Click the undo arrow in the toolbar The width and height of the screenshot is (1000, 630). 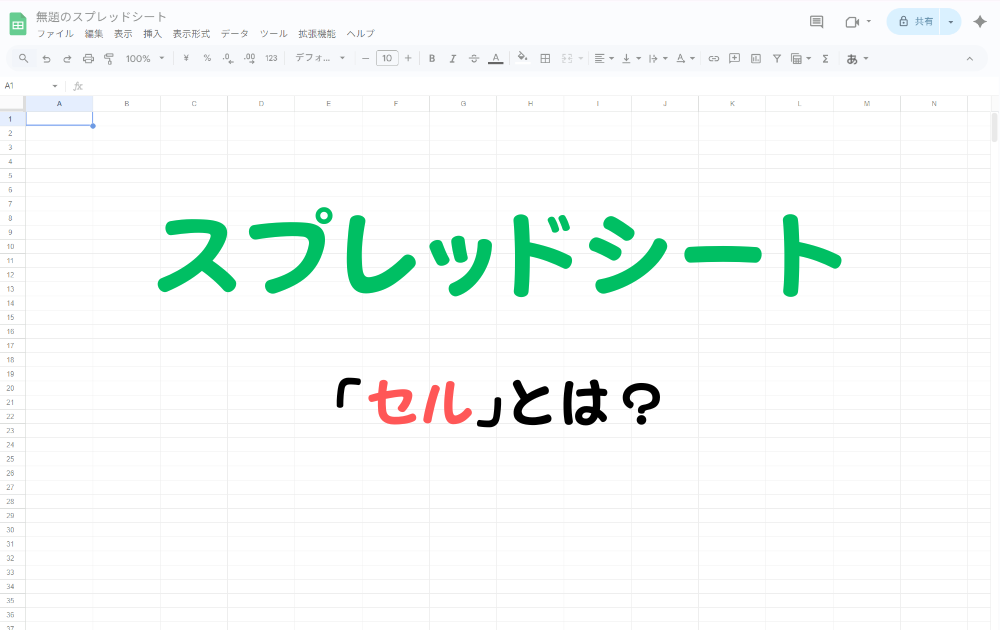click(46, 59)
